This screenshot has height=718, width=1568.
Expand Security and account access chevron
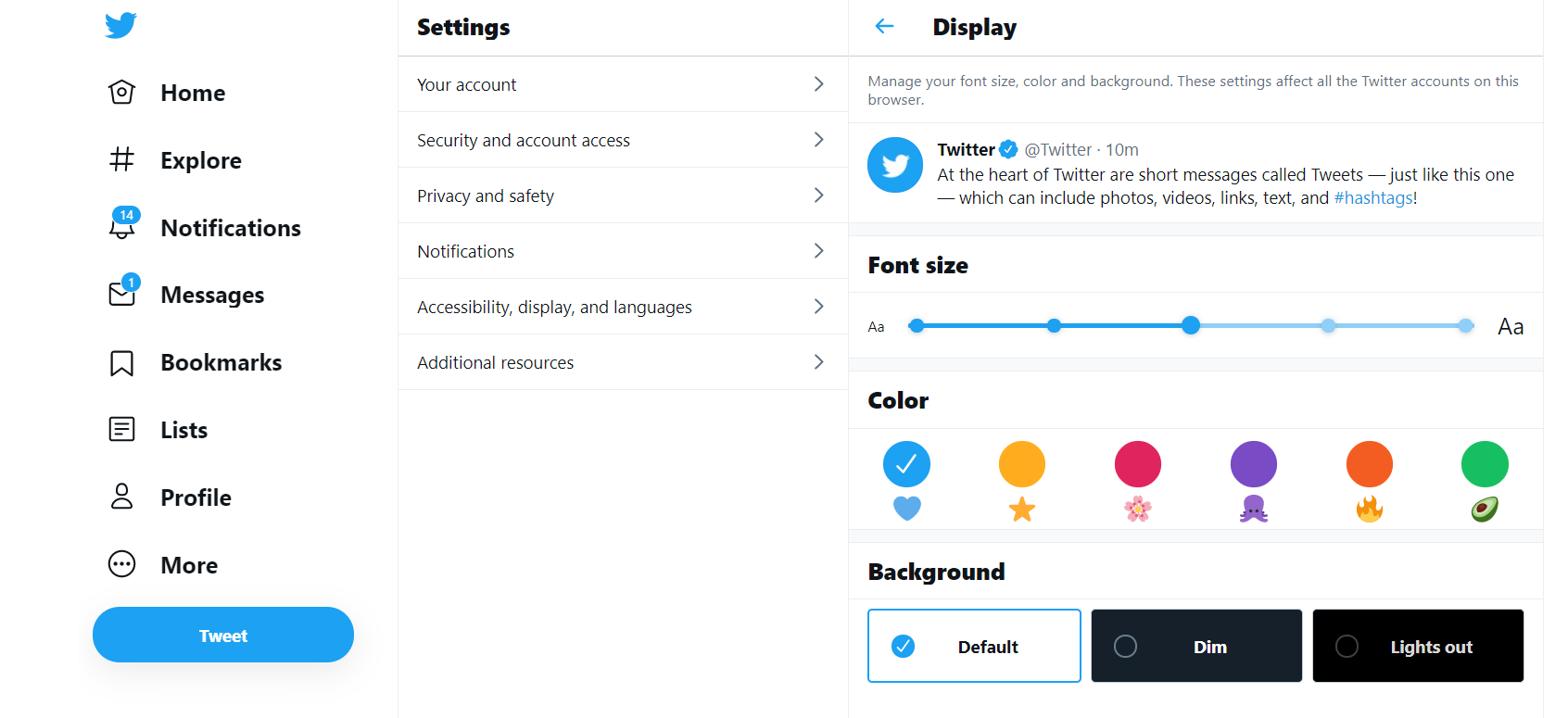pyautogui.click(x=818, y=140)
